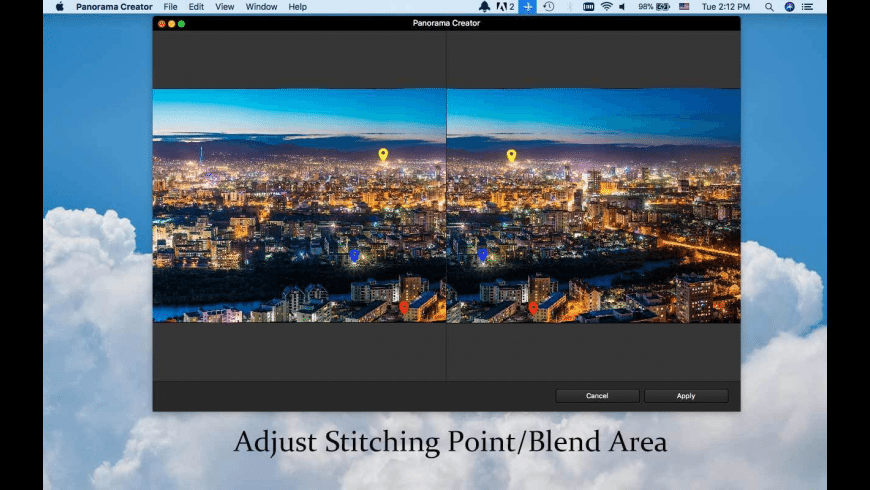The width and height of the screenshot is (870, 490).
Task: Open the battery status showing 98%
Action: click(654, 7)
